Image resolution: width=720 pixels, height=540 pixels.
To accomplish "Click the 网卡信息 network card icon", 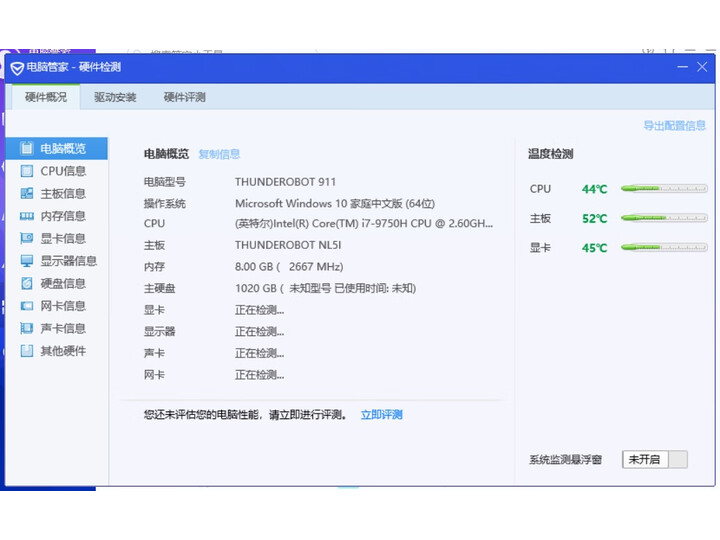I will tap(27, 306).
